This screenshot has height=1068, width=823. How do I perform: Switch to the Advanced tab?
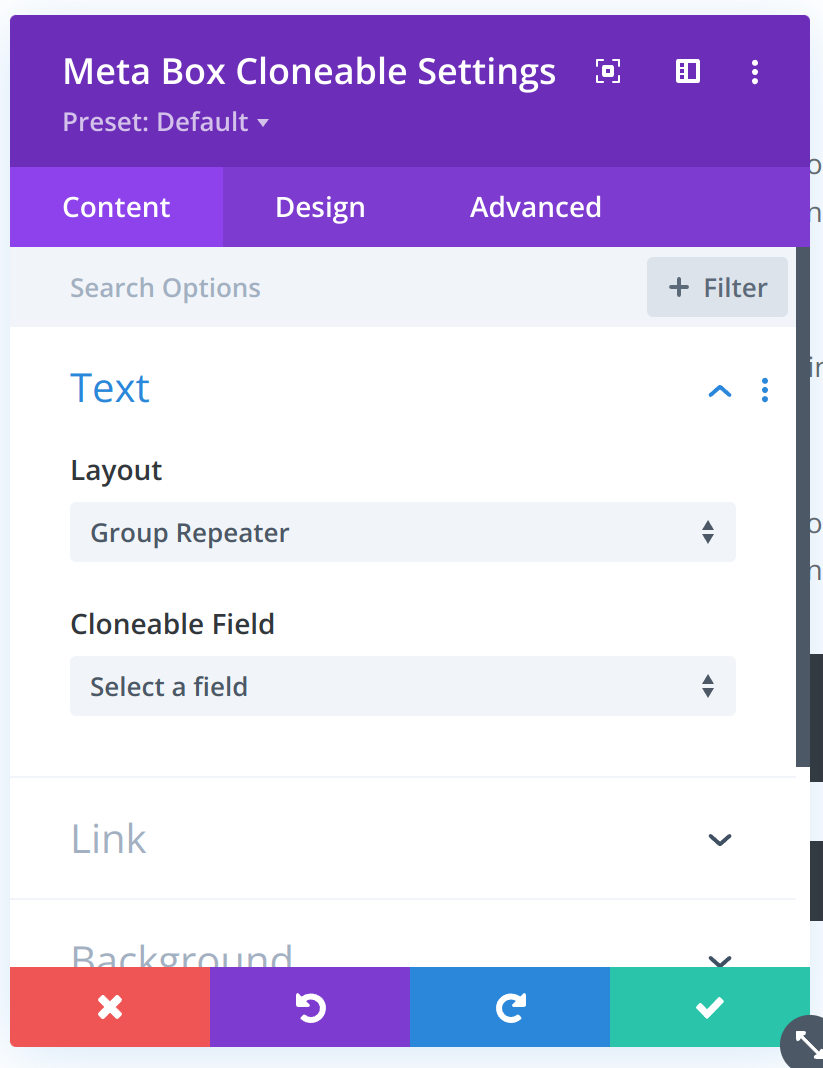536,207
